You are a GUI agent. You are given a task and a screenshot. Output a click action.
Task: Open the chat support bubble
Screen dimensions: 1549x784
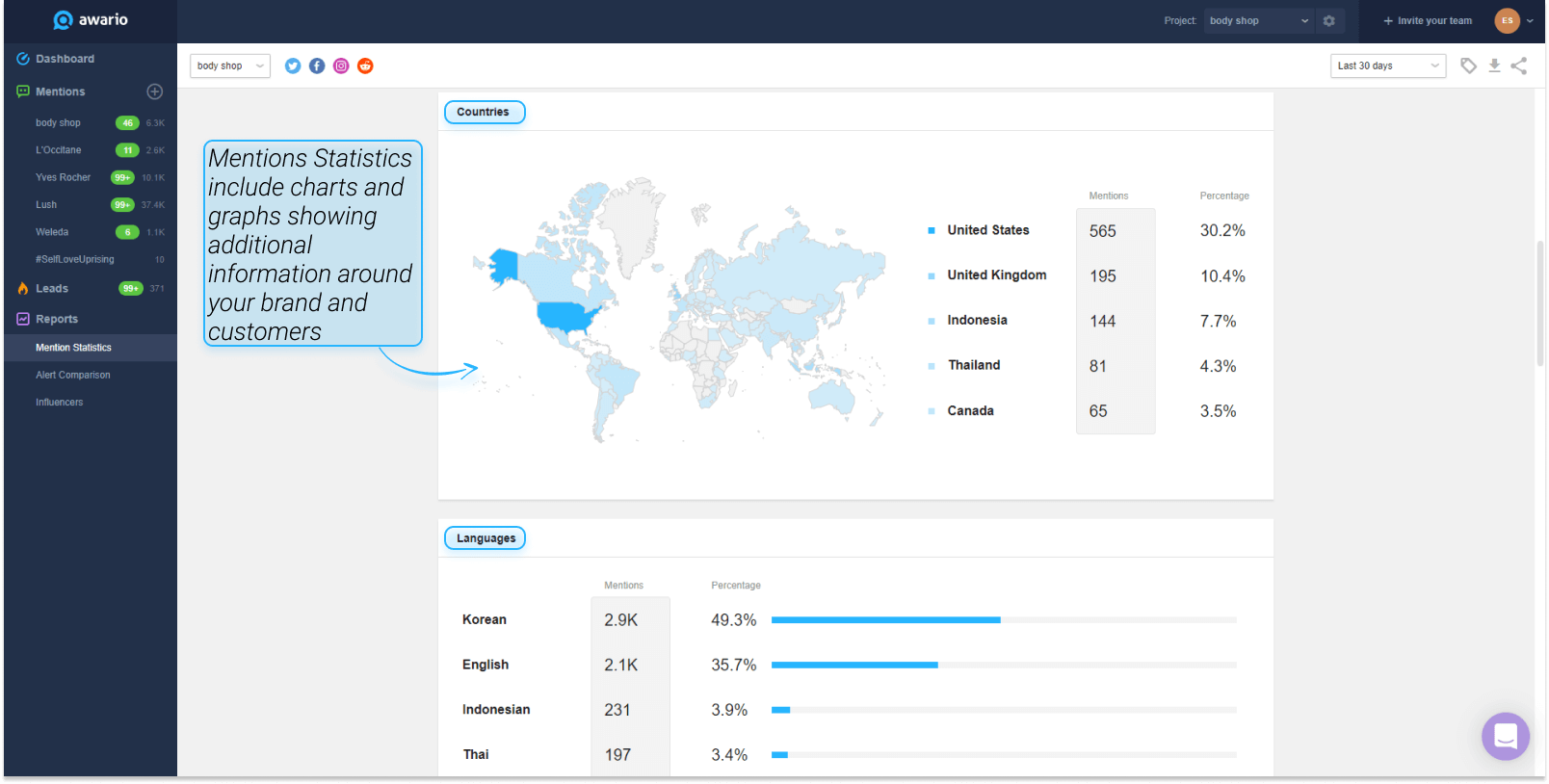coord(1506,737)
